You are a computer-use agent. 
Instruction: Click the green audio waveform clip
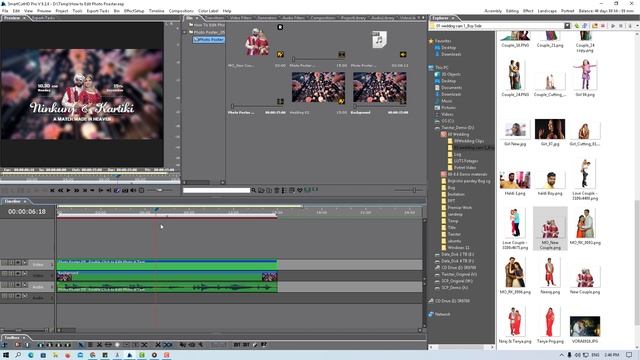pos(167,287)
